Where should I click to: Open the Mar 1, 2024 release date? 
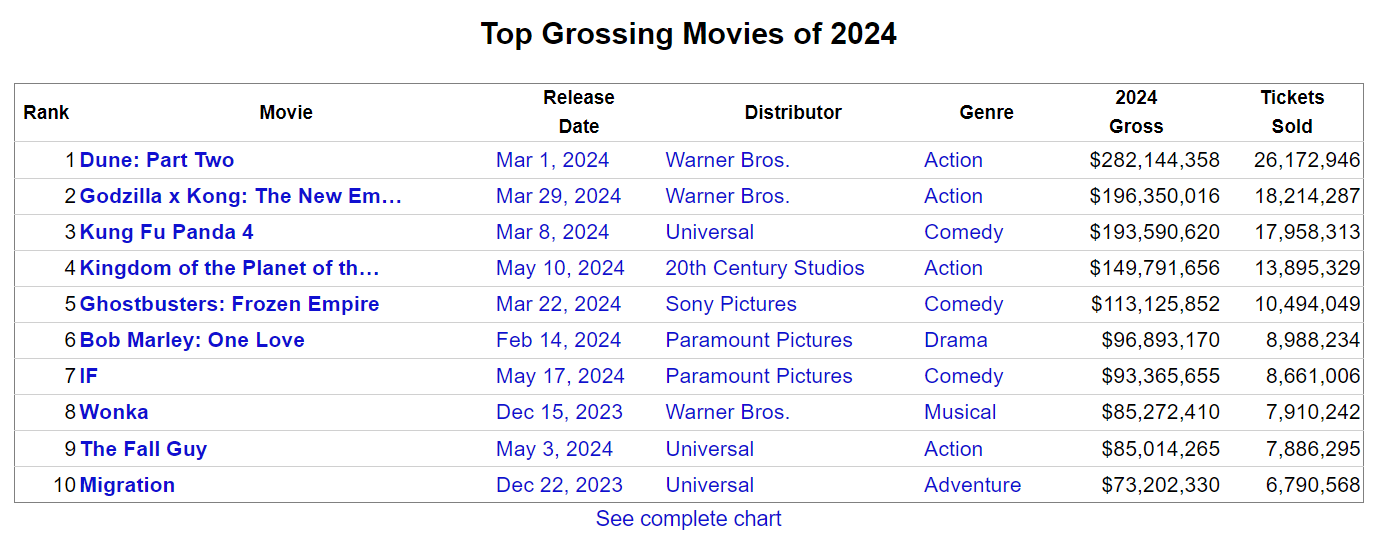click(x=552, y=160)
